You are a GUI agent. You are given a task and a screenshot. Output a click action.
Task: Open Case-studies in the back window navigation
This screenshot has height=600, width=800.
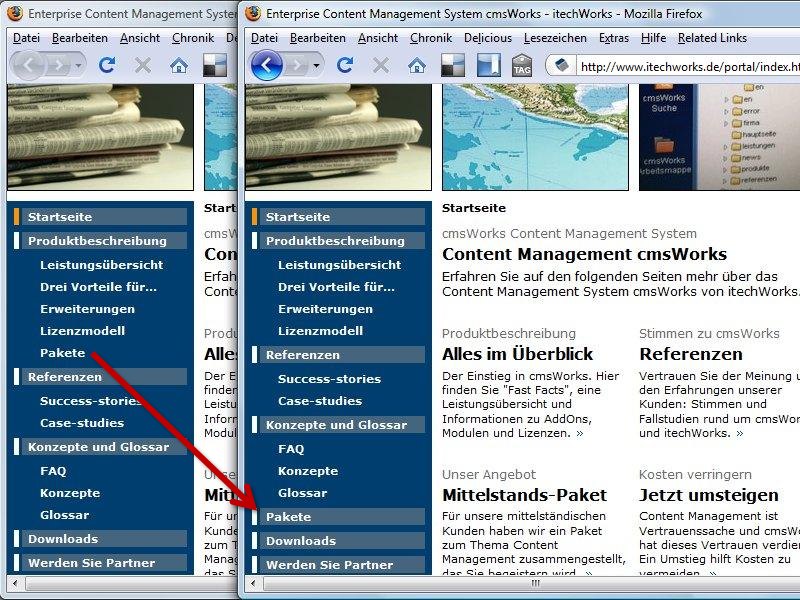[82, 423]
